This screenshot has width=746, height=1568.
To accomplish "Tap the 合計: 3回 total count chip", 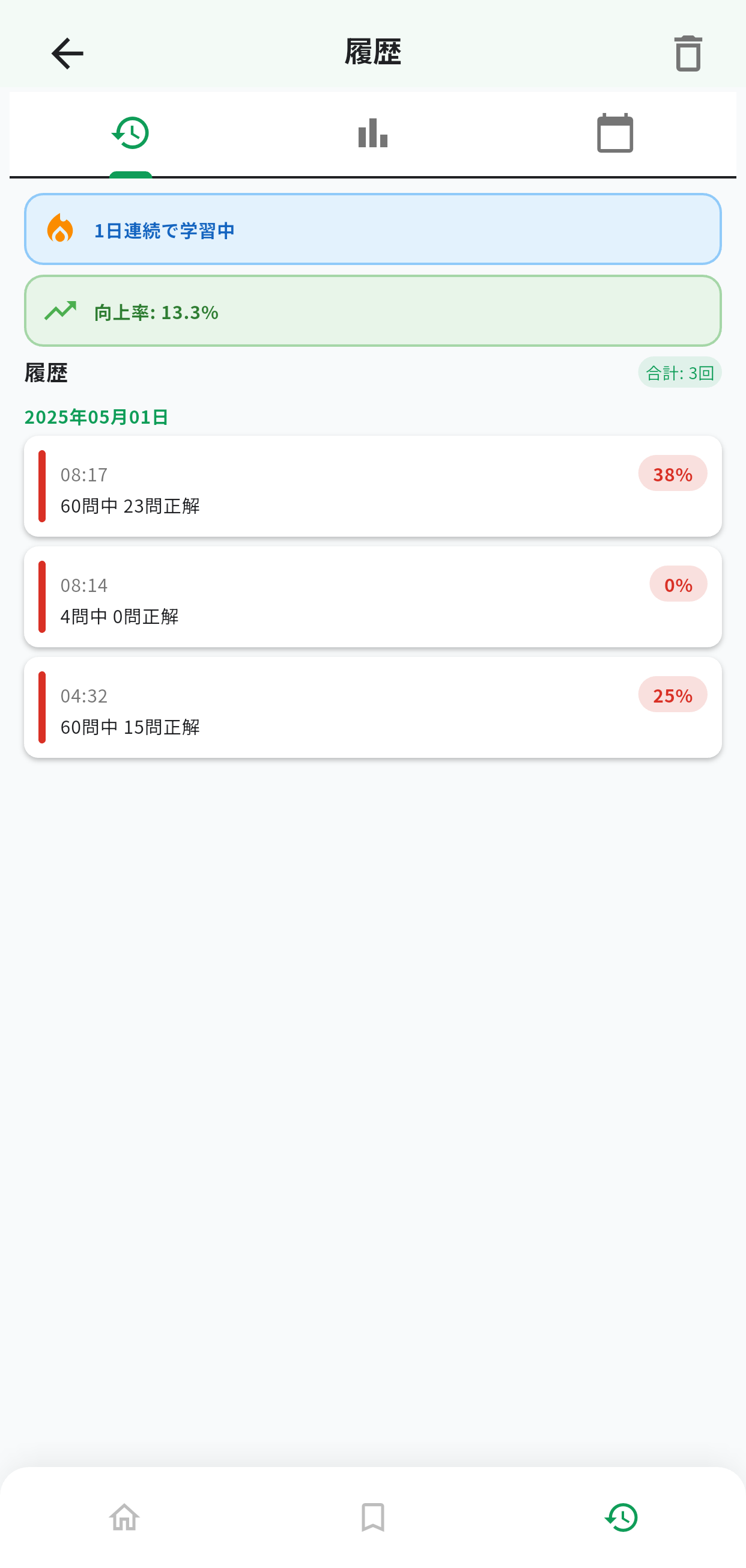I will (x=680, y=373).
